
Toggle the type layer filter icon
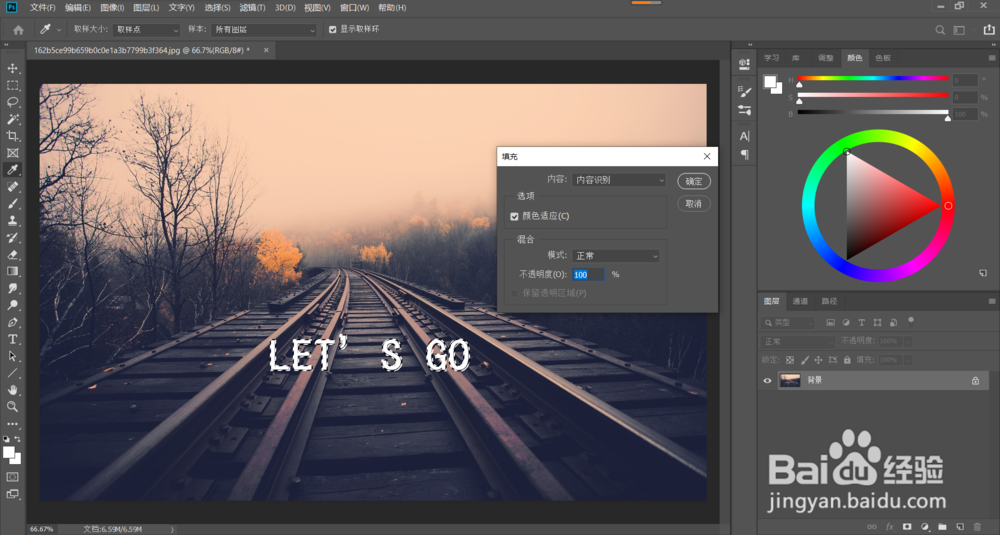coord(862,323)
